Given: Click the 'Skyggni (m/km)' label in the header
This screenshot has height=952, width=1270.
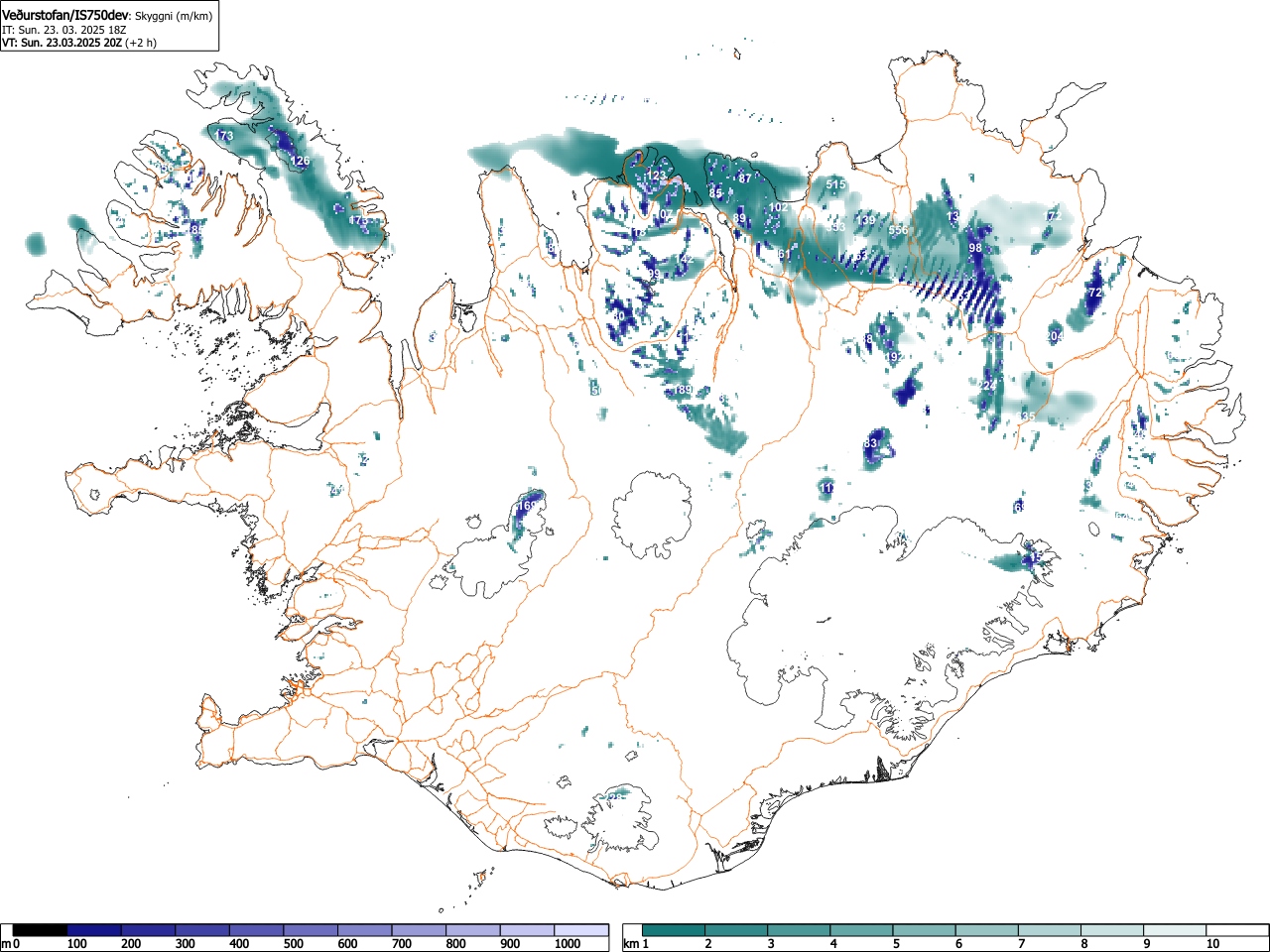Looking at the screenshot, I should point(174,17).
